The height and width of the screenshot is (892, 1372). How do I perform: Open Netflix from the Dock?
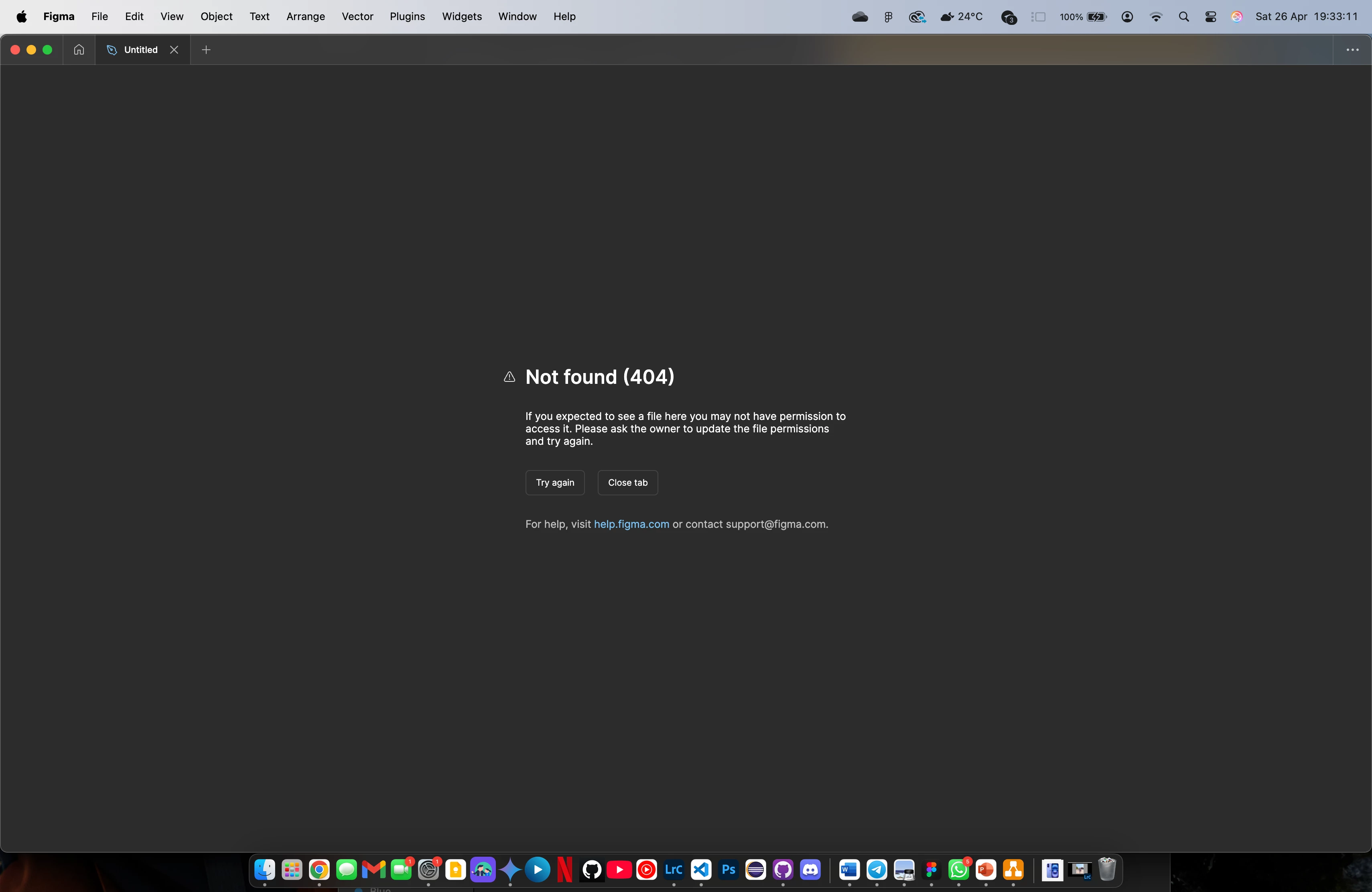coord(565,870)
